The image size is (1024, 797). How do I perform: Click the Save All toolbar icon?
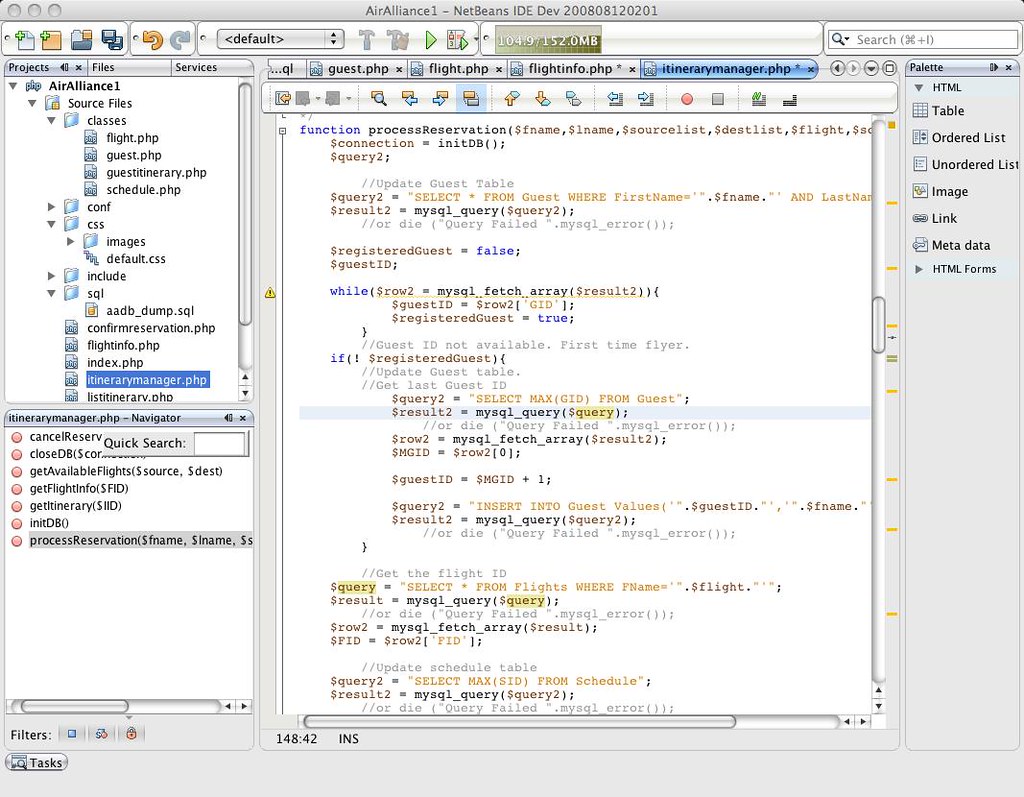coord(112,40)
